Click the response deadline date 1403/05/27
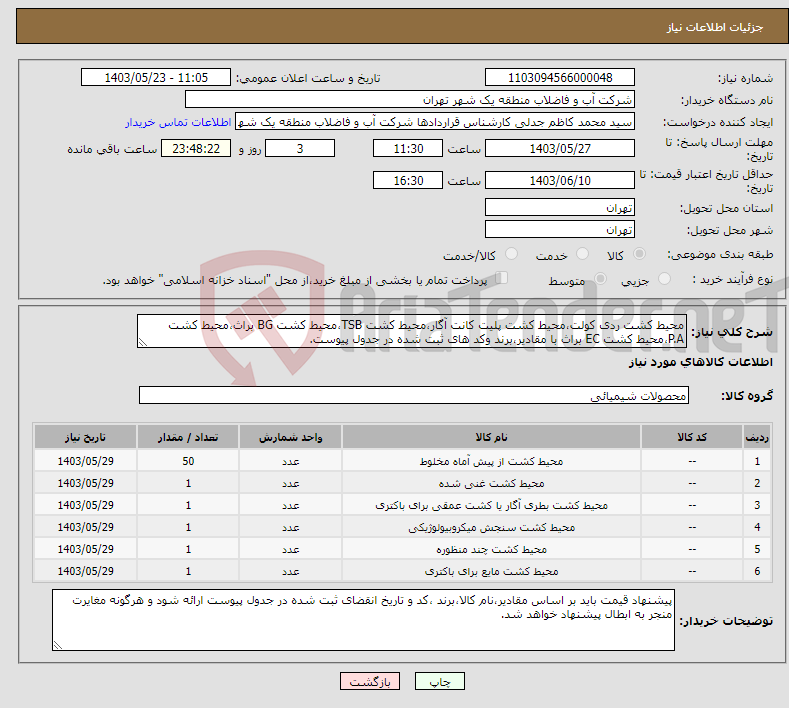Viewport: 789px width, 708px height. pyautogui.click(x=560, y=148)
